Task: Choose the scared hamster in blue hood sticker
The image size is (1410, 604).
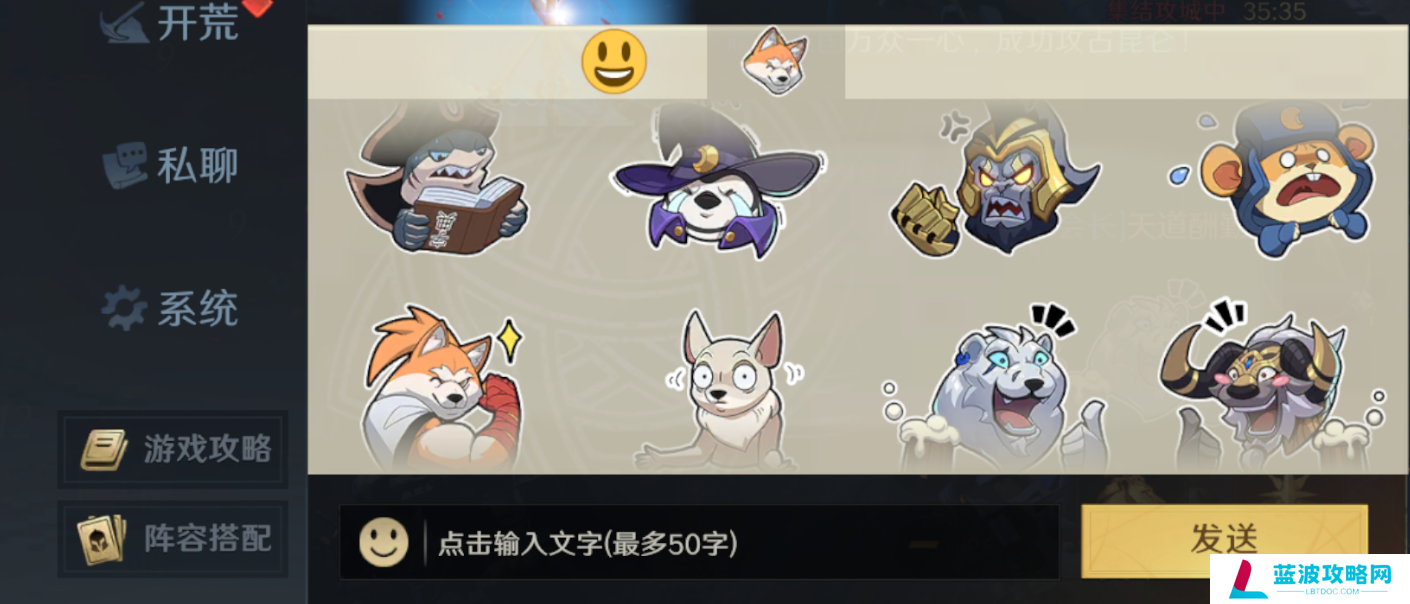Action: pyautogui.click(x=1272, y=178)
